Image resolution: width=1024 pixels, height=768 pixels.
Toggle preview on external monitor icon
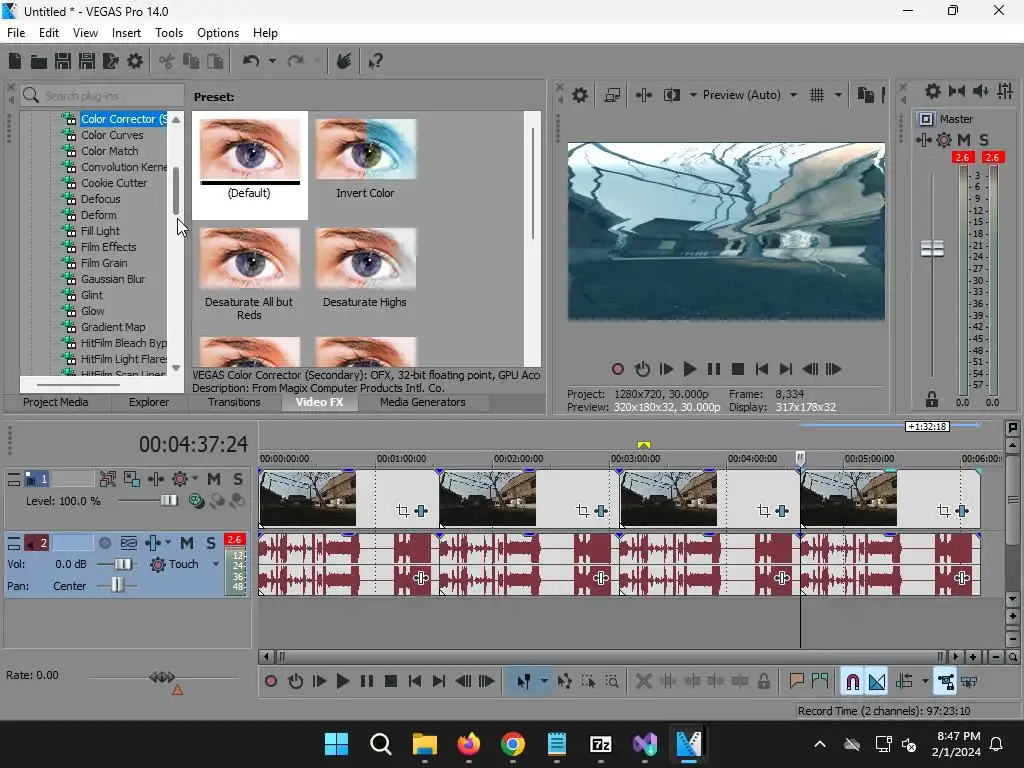[x=612, y=95]
